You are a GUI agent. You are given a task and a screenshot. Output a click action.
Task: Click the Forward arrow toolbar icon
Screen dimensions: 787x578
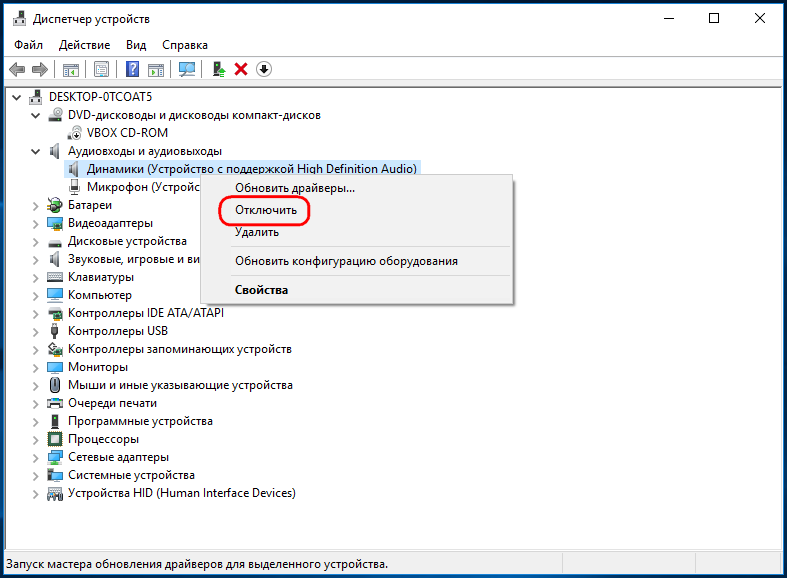(40, 69)
